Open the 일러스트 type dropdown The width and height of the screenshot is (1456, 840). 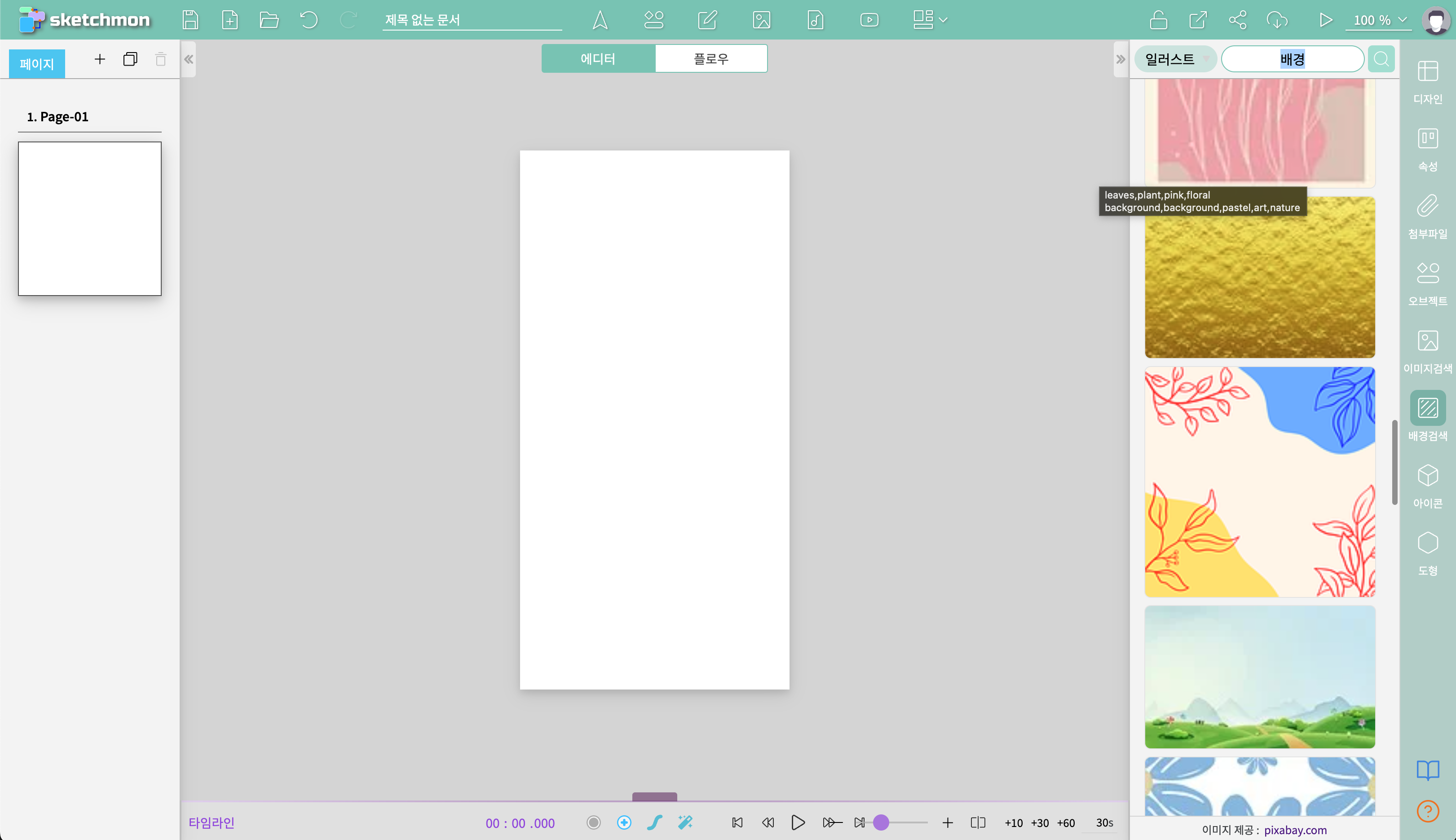1175,59
